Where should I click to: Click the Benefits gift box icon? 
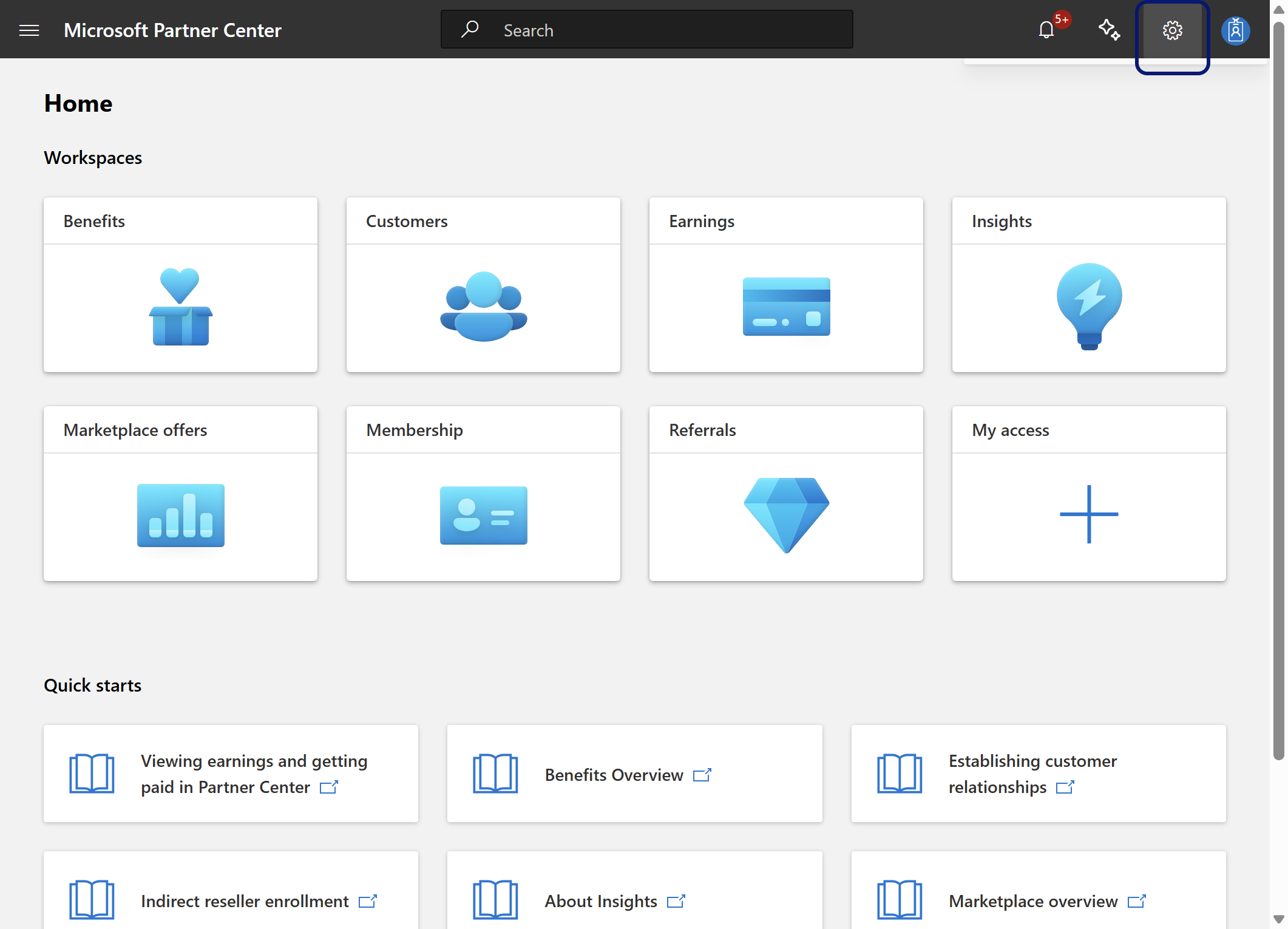(180, 307)
